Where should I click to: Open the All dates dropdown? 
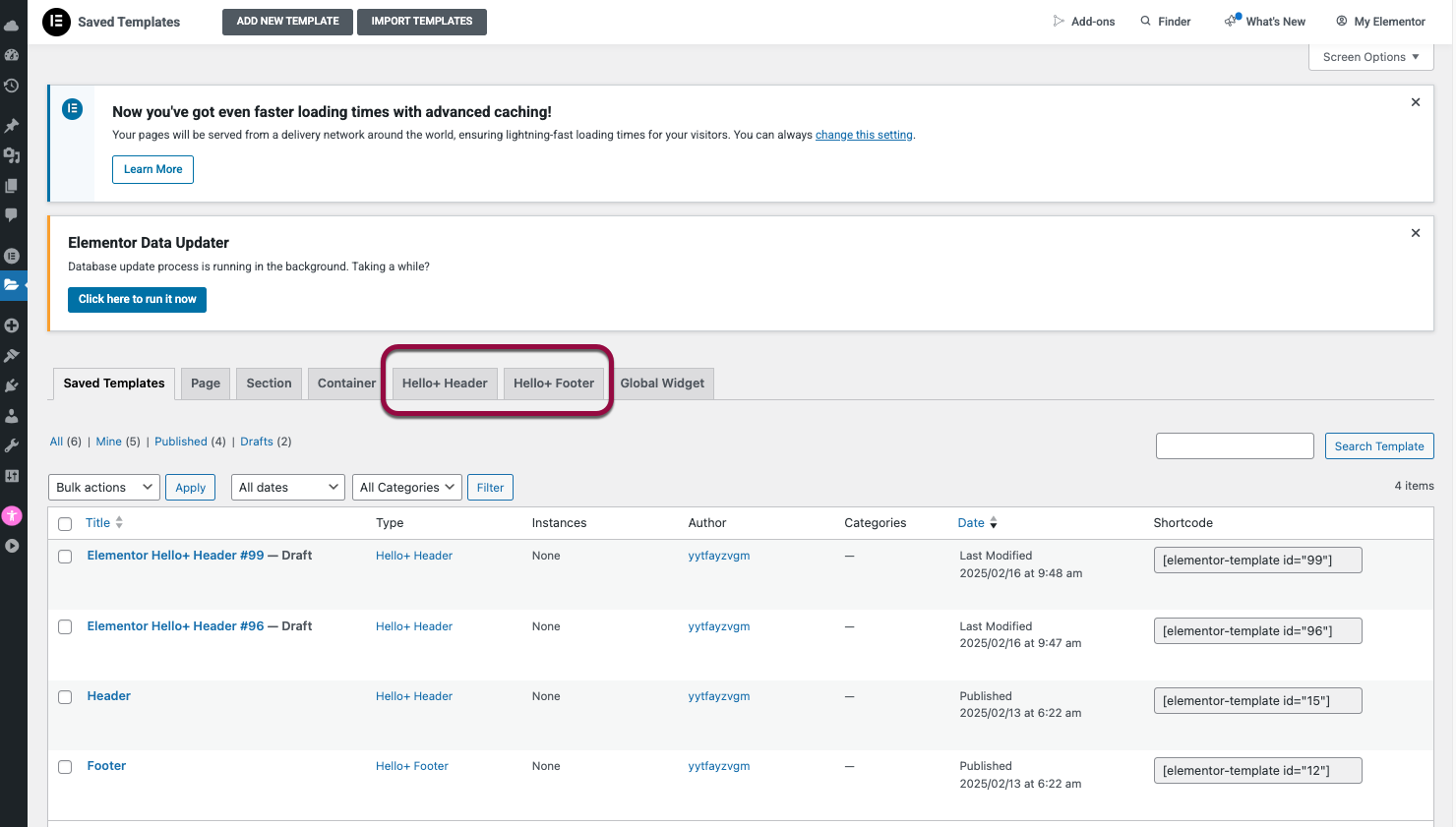click(x=288, y=487)
